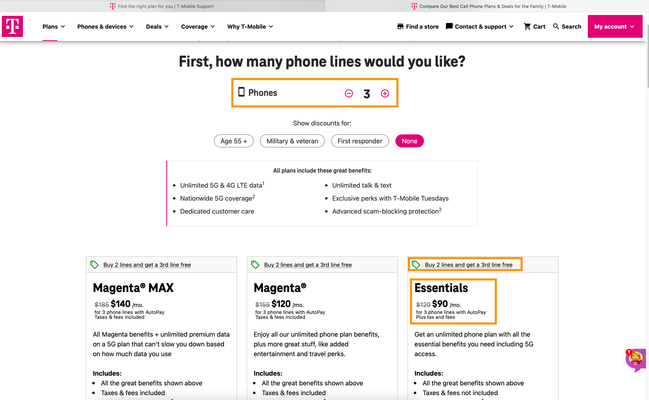The width and height of the screenshot is (649, 400).
Task: Increase phone lines with plus icon
Action: [x=385, y=94]
